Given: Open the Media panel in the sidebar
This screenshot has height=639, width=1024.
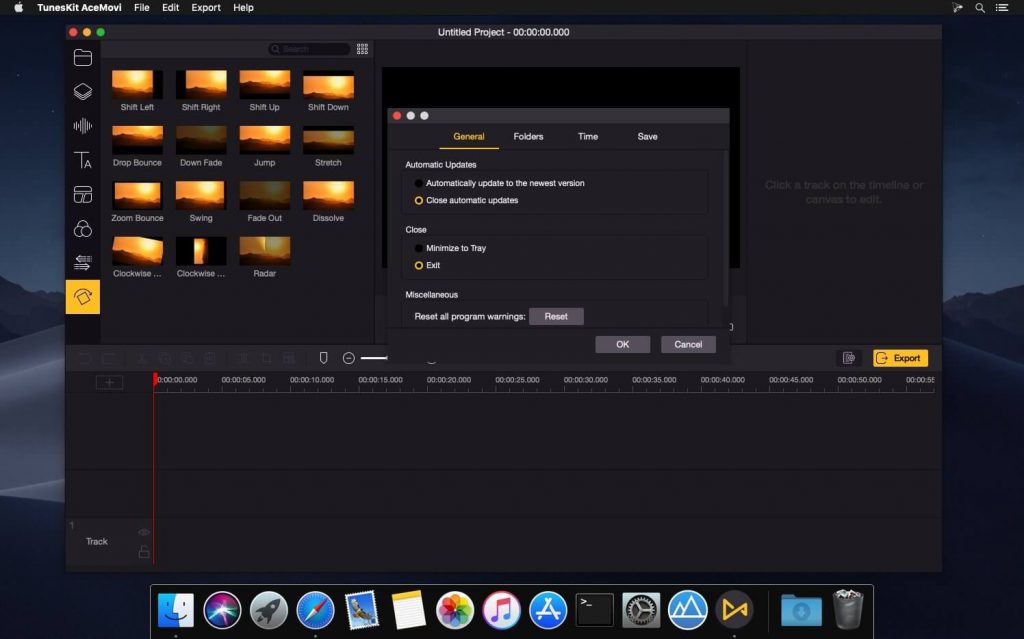Looking at the screenshot, I should click(x=83, y=57).
